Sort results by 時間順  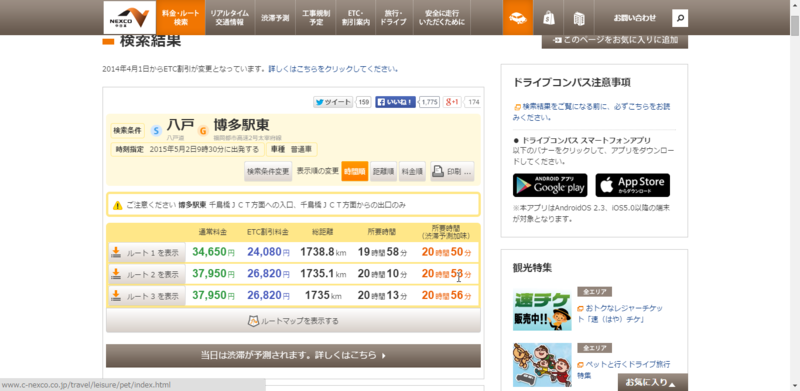pyautogui.click(x=355, y=172)
